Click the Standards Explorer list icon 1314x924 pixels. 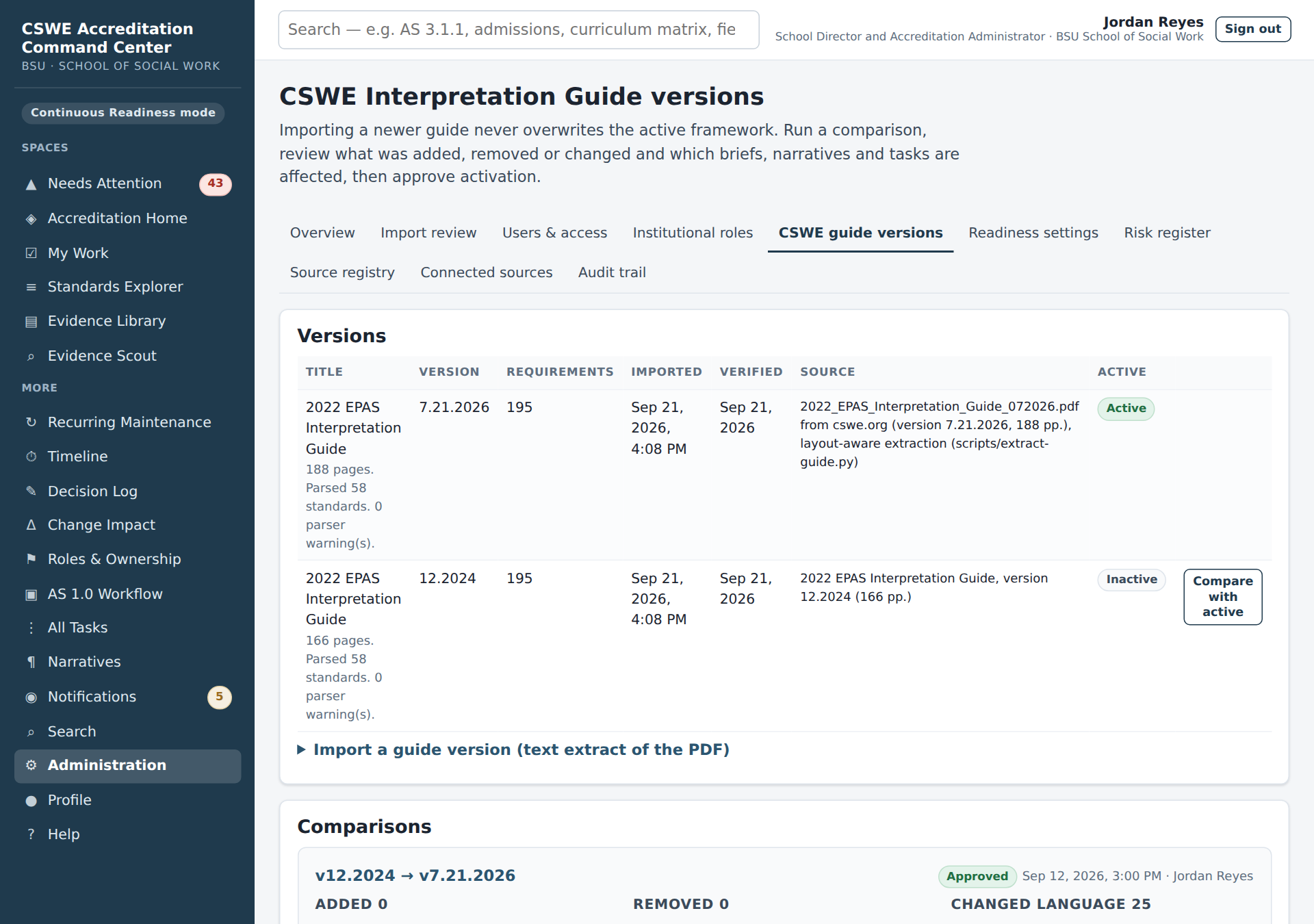(x=31, y=287)
